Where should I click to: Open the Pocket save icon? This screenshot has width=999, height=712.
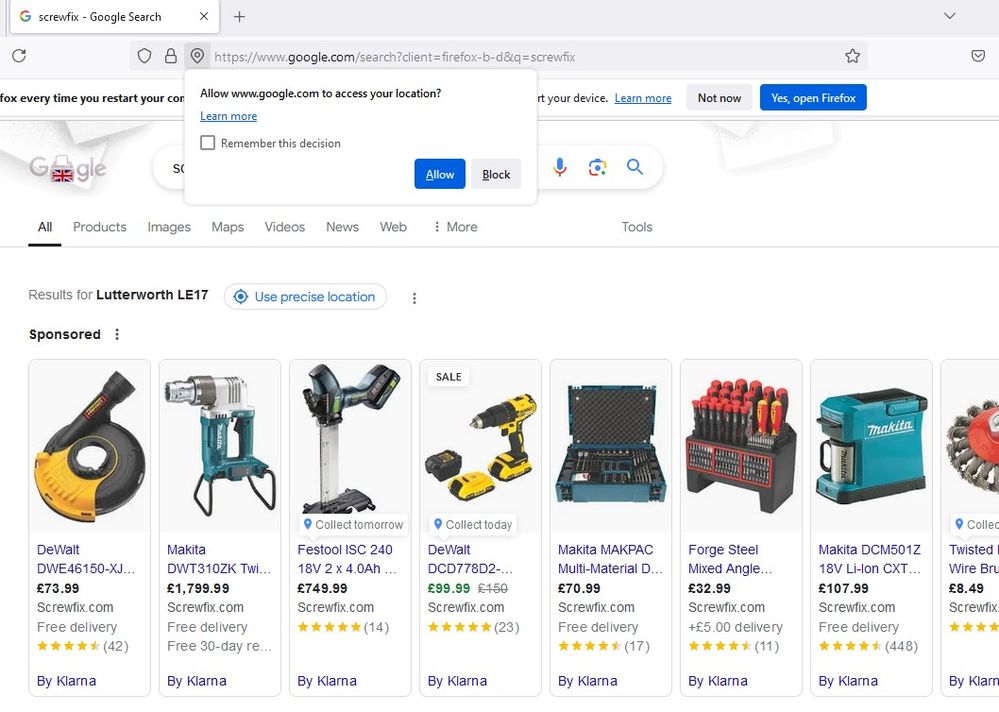(x=978, y=57)
